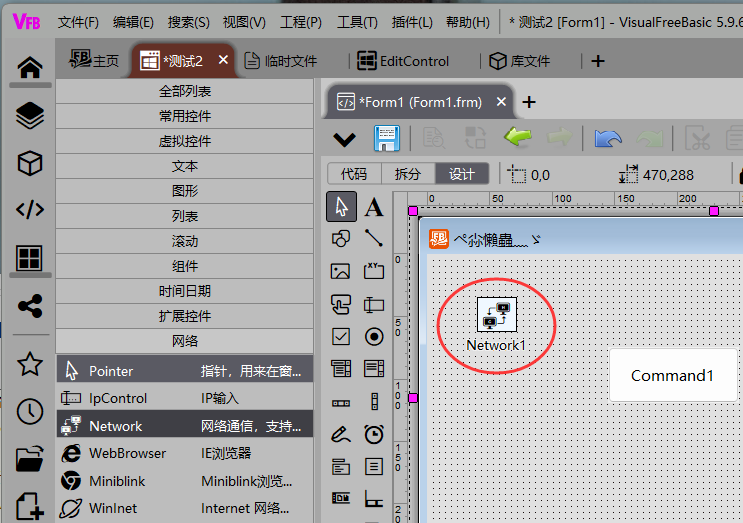Click the save floppy disk icon
743x523 pixels.
point(387,138)
